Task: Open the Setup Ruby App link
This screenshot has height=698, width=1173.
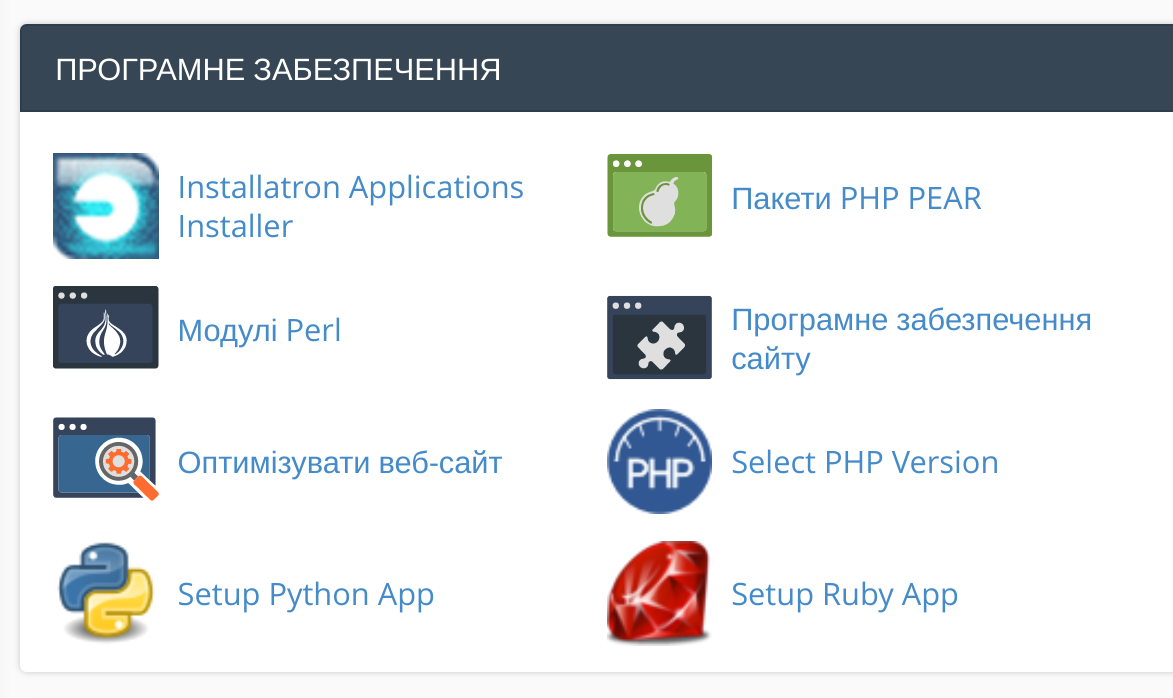Action: (x=844, y=594)
